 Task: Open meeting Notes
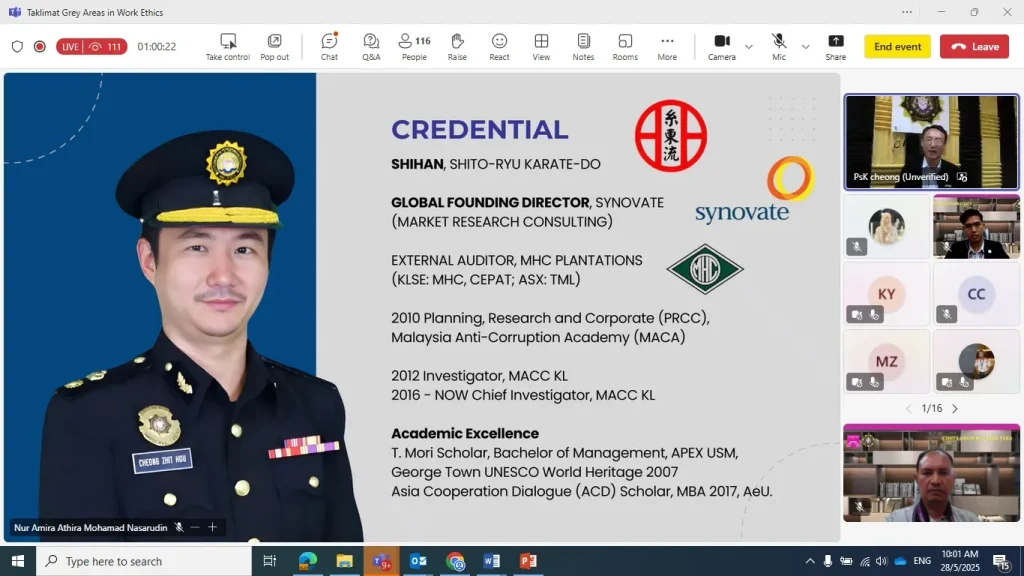[583, 46]
